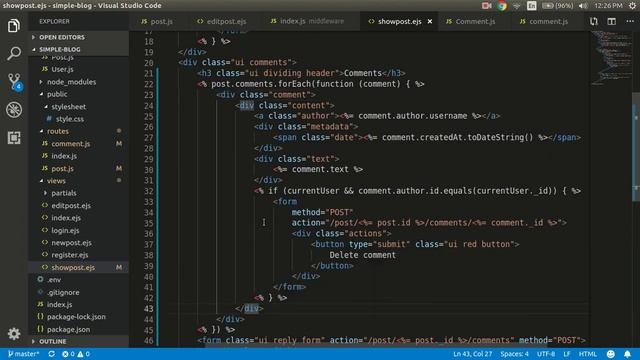Open the Extensions view icon
The width and height of the screenshot is (640, 360).
tap(14, 138)
